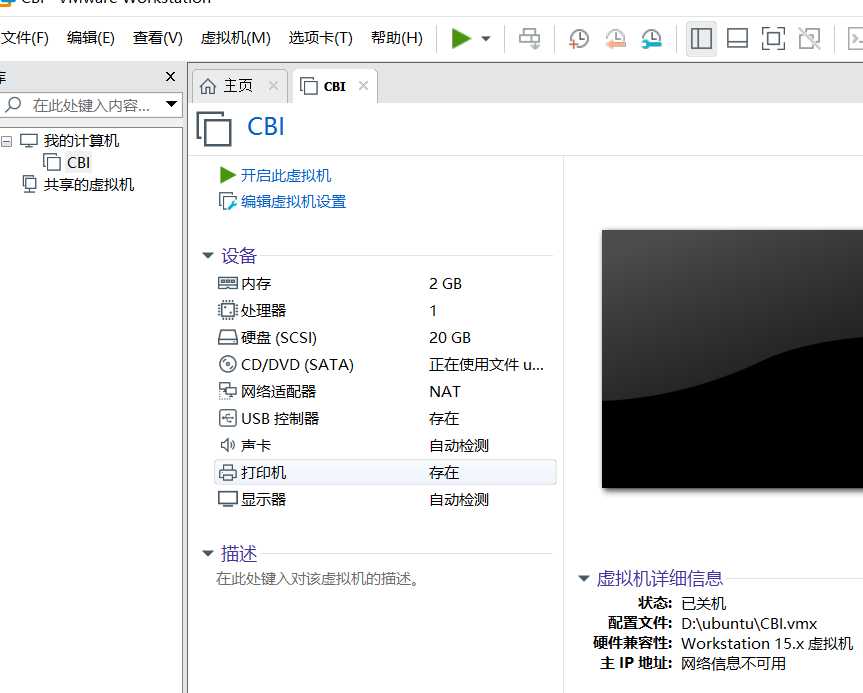Open the power options dropdown arrow
The height and width of the screenshot is (693, 863).
(x=485, y=39)
